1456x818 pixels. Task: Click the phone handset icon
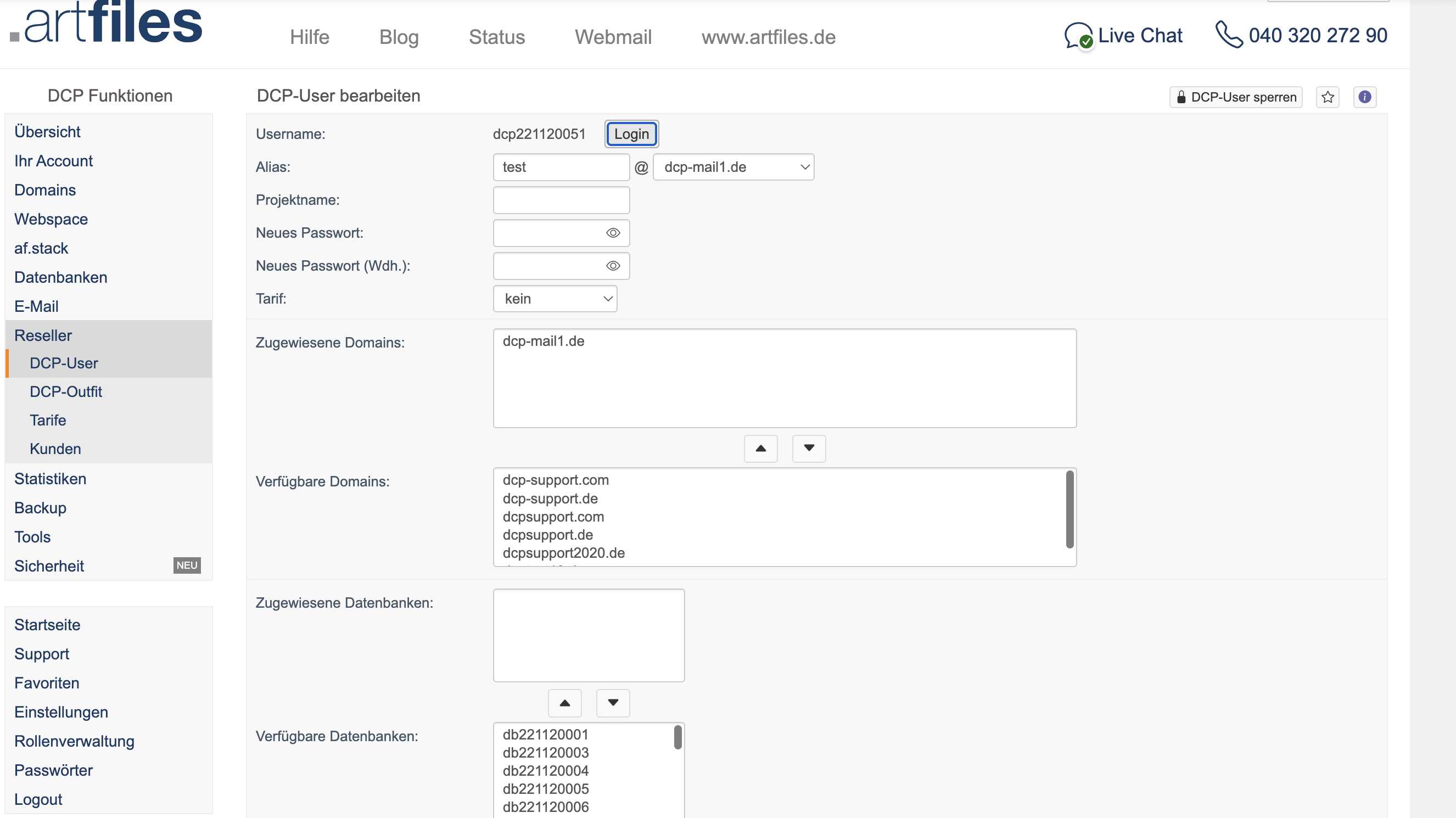click(1229, 35)
